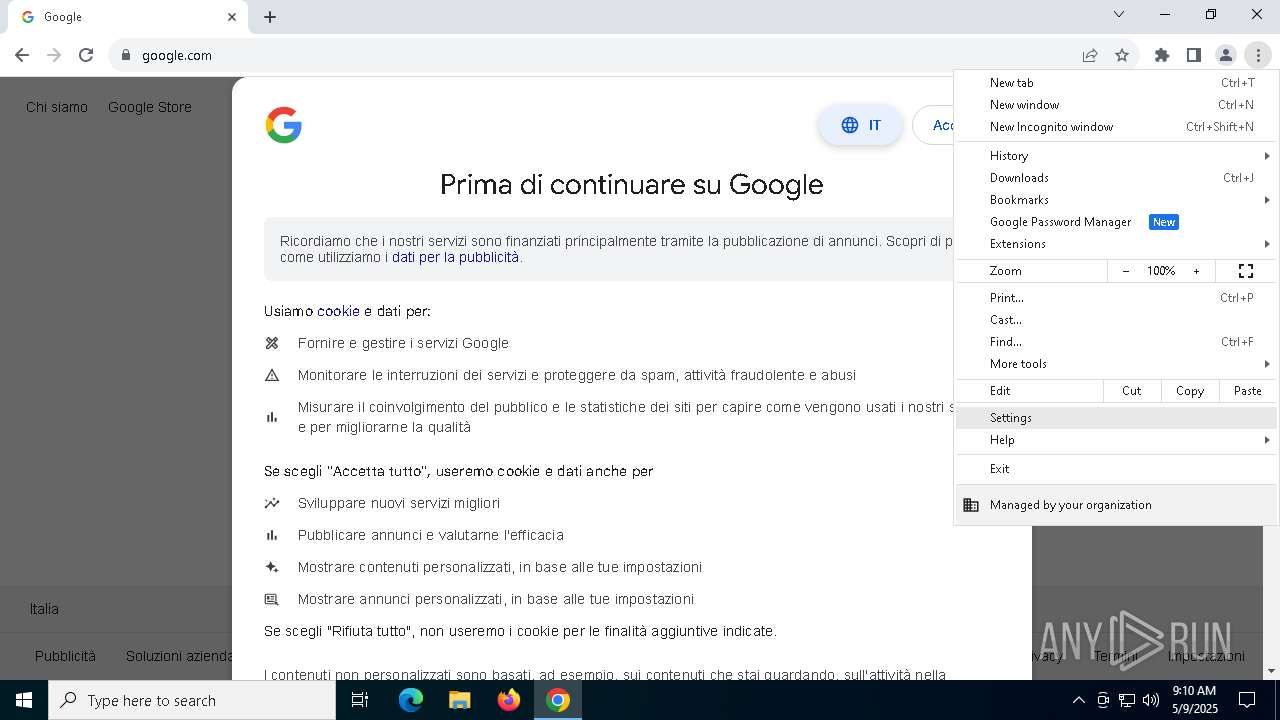This screenshot has height=720, width=1280.
Task: Open Downloads from the menu
Action: pyautogui.click(x=1117, y=178)
